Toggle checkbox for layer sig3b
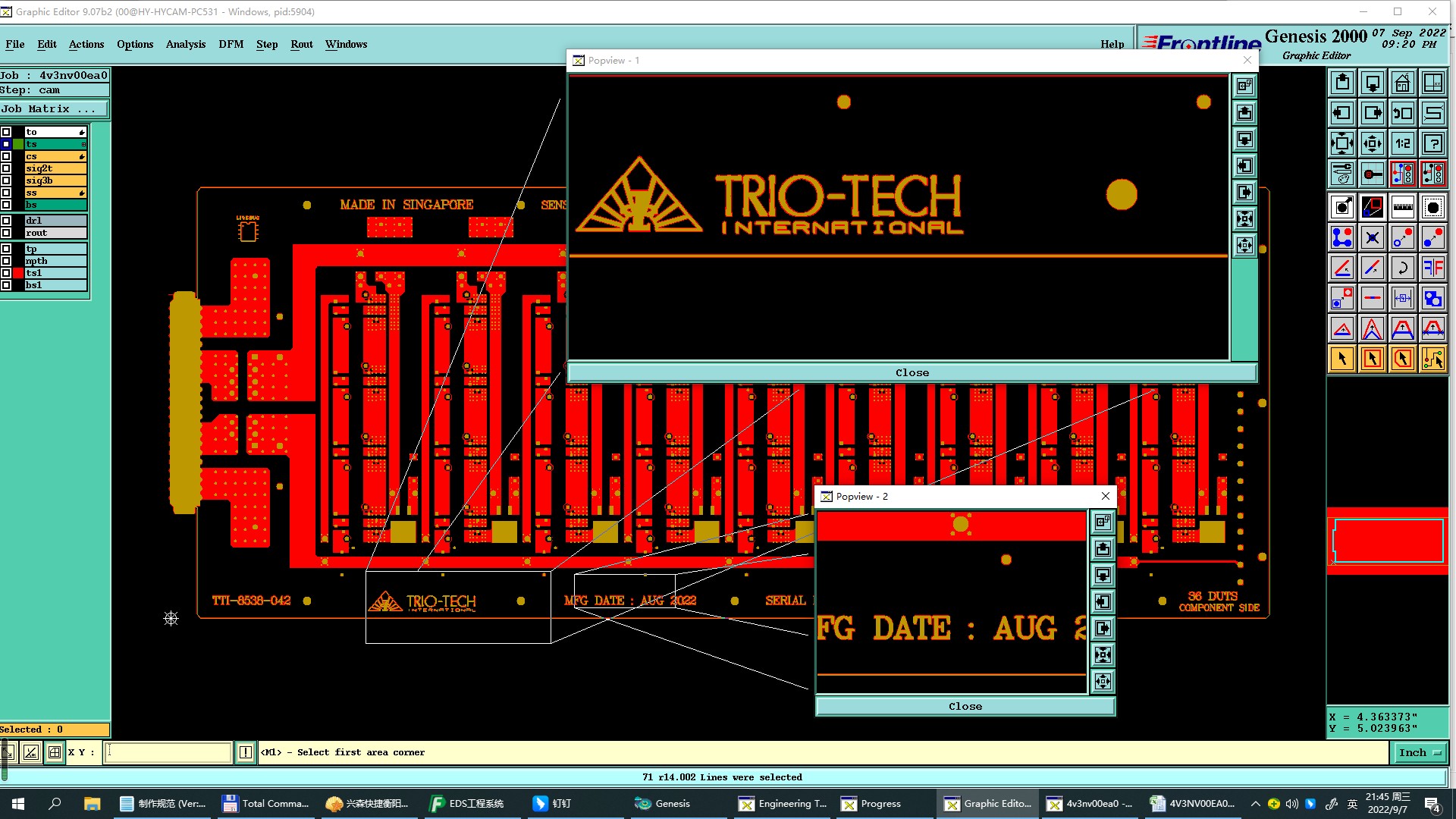 (x=6, y=180)
